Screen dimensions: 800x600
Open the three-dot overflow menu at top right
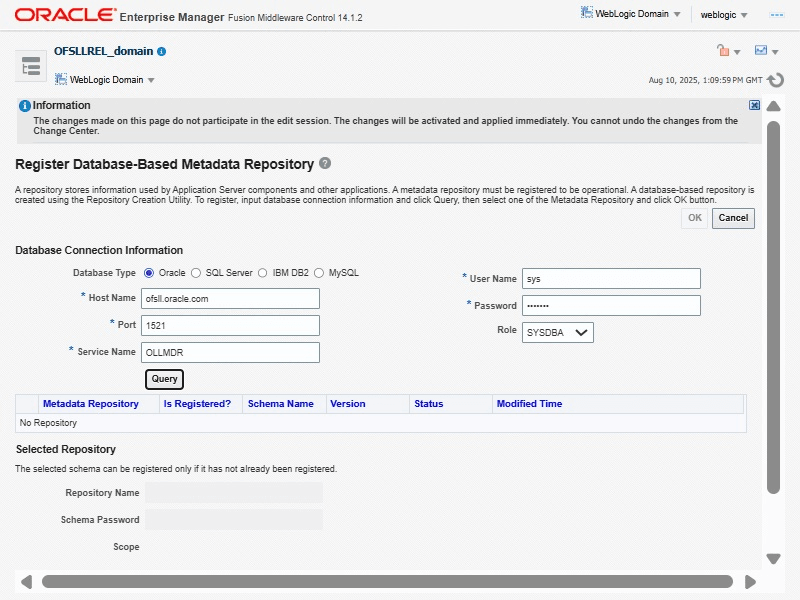click(777, 15)
